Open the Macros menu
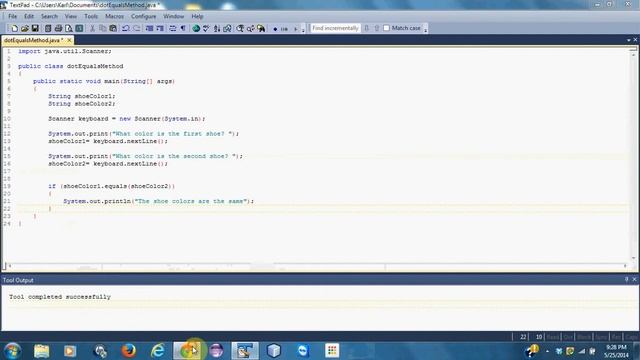Viewport: 640px width, 360px height. point(114,16)
